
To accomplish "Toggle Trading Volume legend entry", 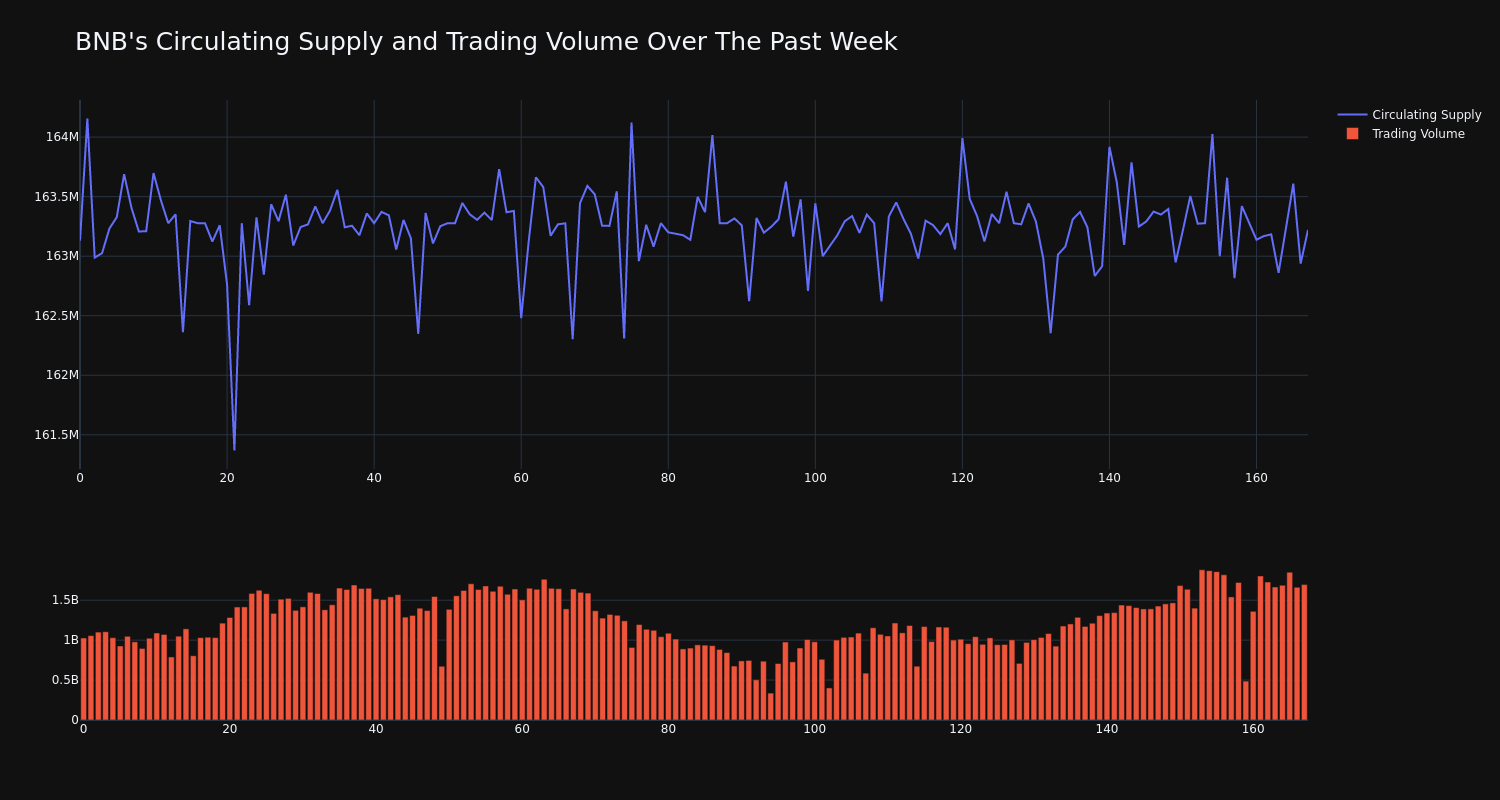I will click(1409, 134).
